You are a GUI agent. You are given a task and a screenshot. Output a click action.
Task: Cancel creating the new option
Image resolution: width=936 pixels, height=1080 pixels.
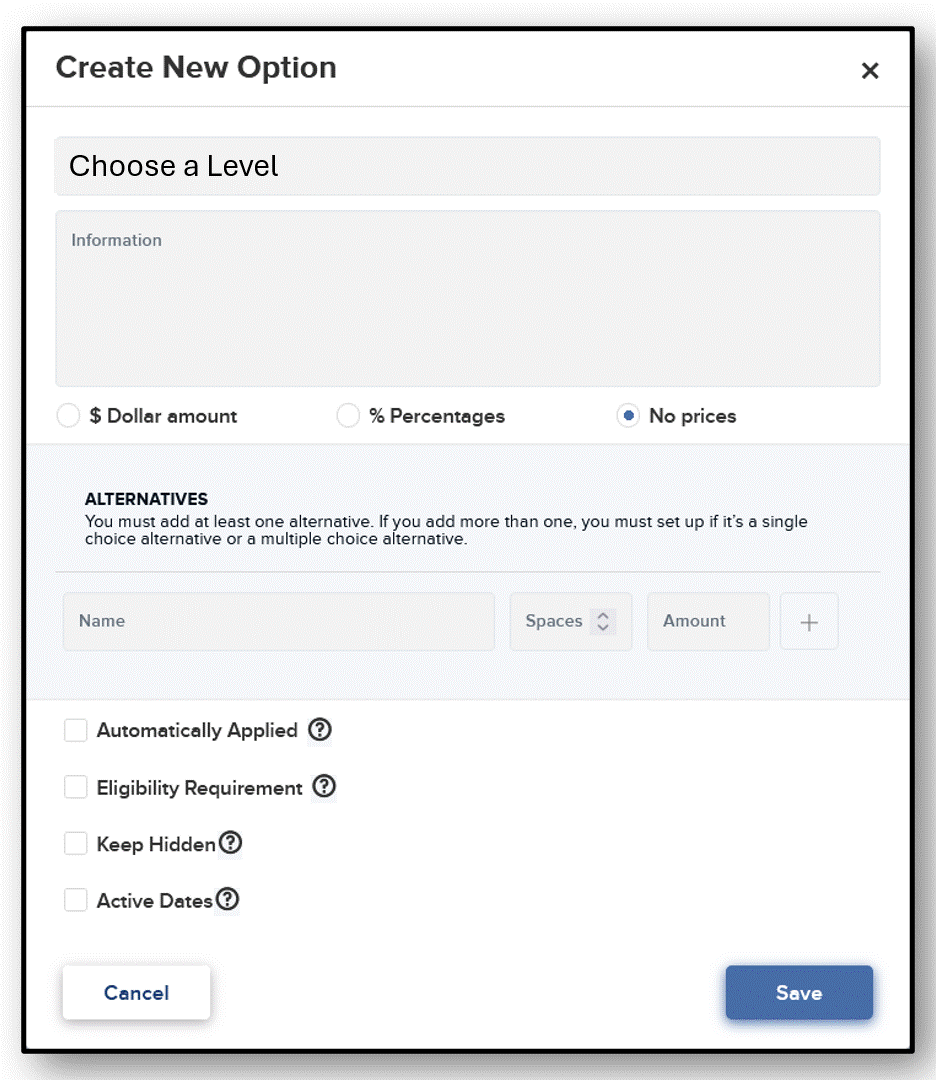click(136, 993)
